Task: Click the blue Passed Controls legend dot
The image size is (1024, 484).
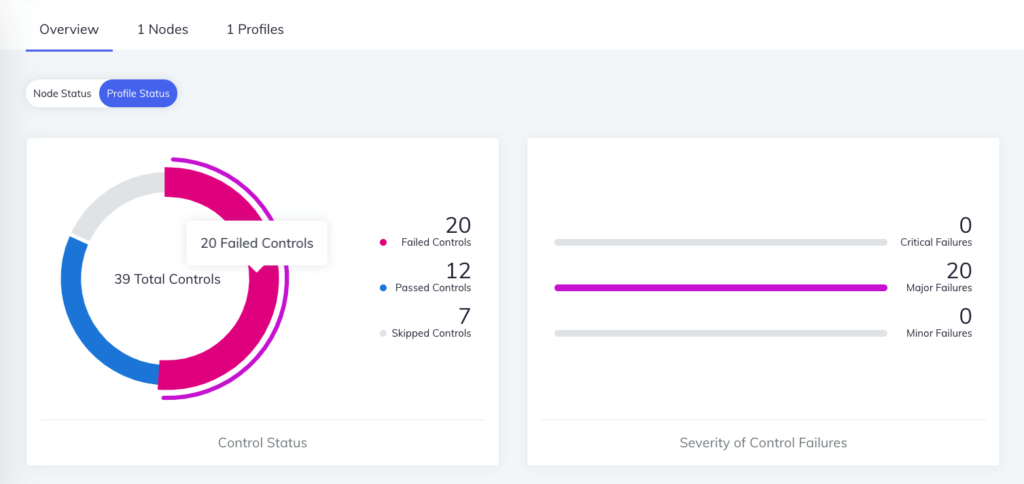Action: [383, 288]
